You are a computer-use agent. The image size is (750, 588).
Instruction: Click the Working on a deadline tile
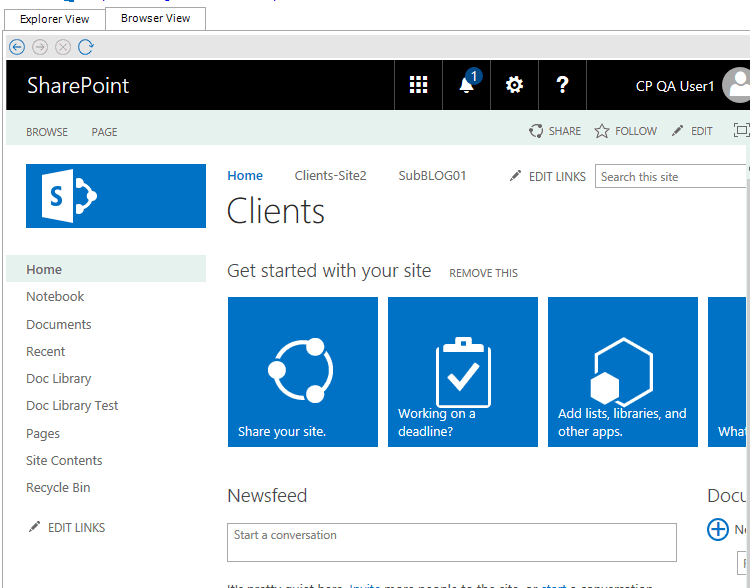[463, 371]
